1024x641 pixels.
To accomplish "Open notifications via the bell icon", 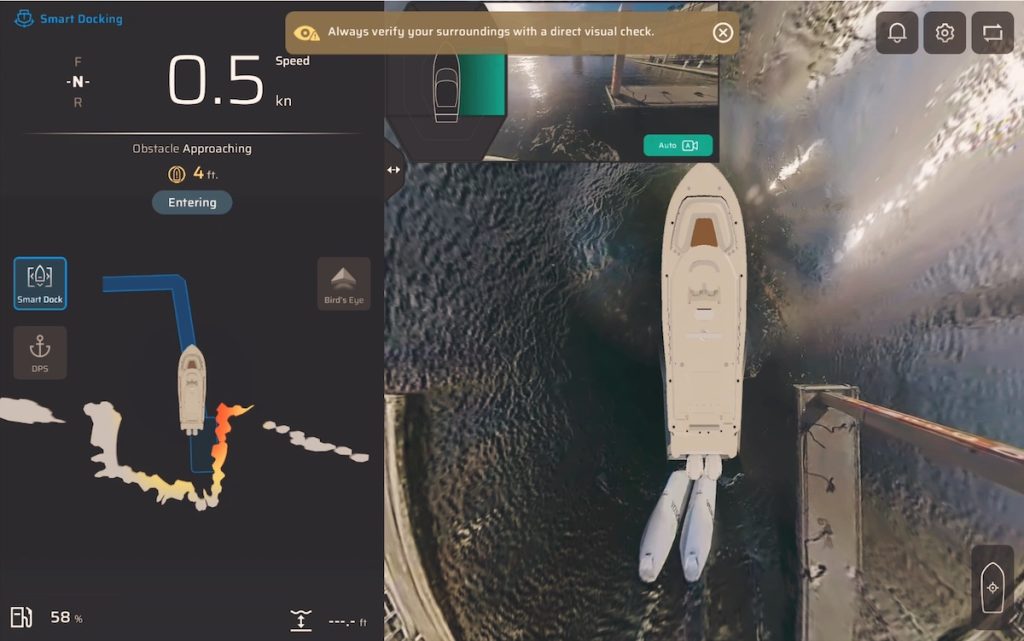I will [896, 32].
